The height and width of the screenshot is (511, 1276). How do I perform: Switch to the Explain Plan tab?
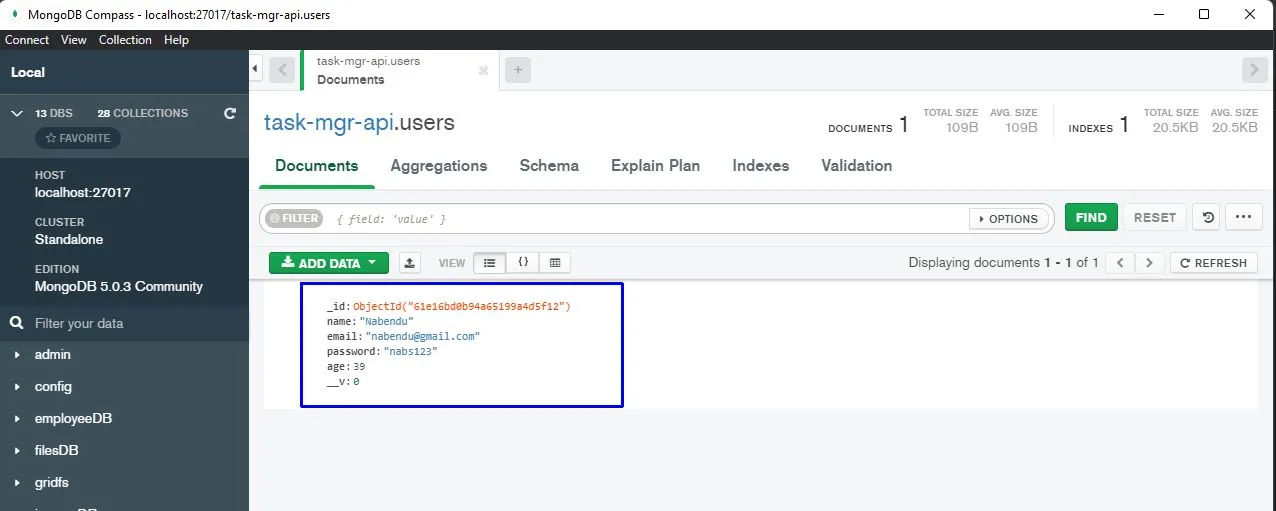(656, 166)
